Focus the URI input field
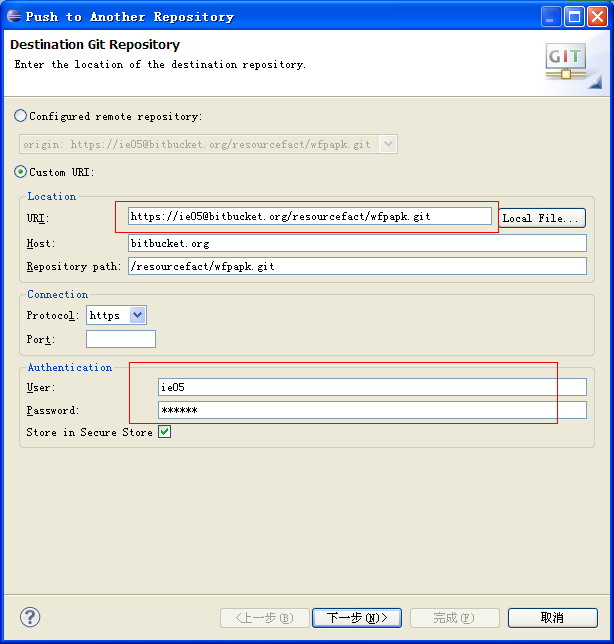Image resolution: width=614 pixels, height=644 pixels. (x=310, y=216)
